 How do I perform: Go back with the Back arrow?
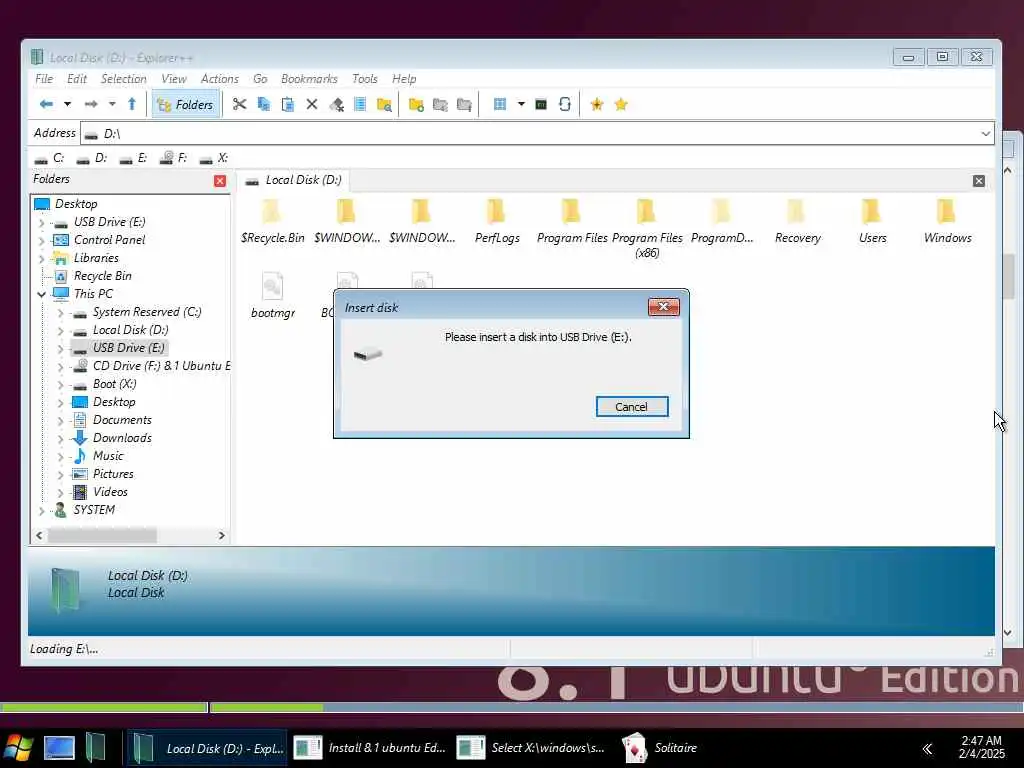[46, 104]
